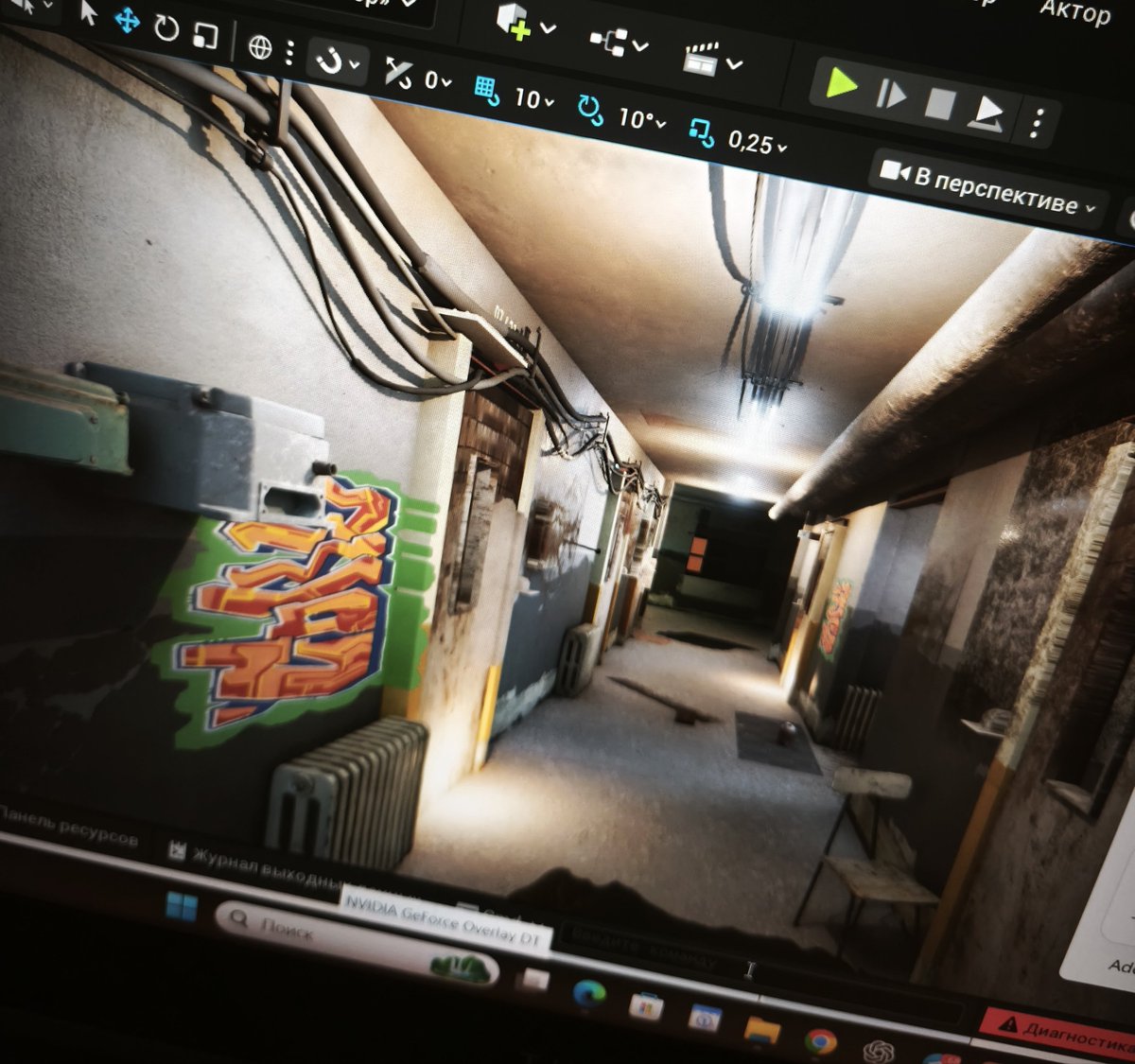Screen dimensions: 1135x1064
Task: Expand the surface snapping magnet dropdown arrow
Action: pyautogui.click(x=355, y=65)
